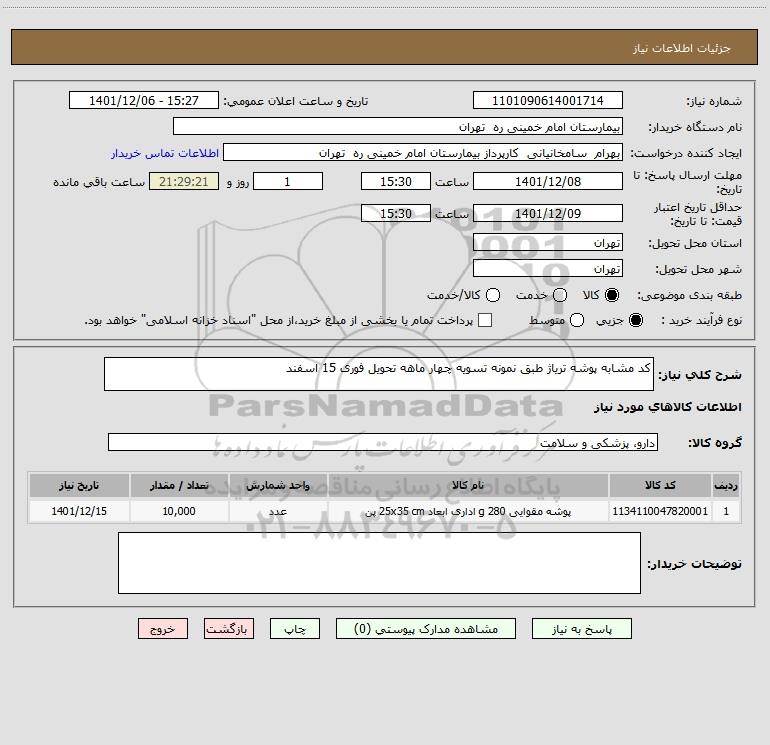Click product code 1134110047820001 cell
Viewport: 770px width, 745px height.
point(660,511)
